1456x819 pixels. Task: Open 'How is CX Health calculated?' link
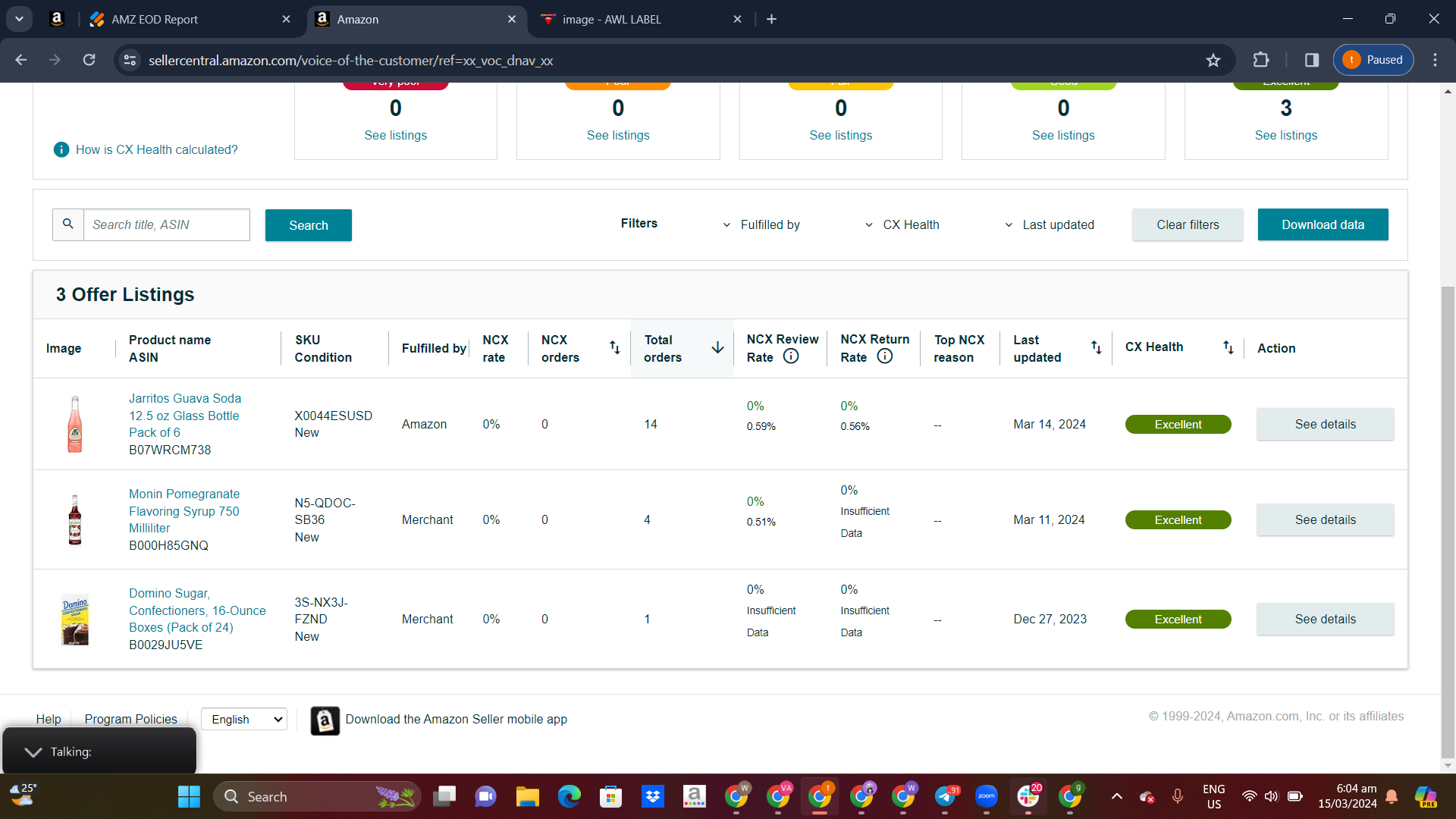coord(156,150)
